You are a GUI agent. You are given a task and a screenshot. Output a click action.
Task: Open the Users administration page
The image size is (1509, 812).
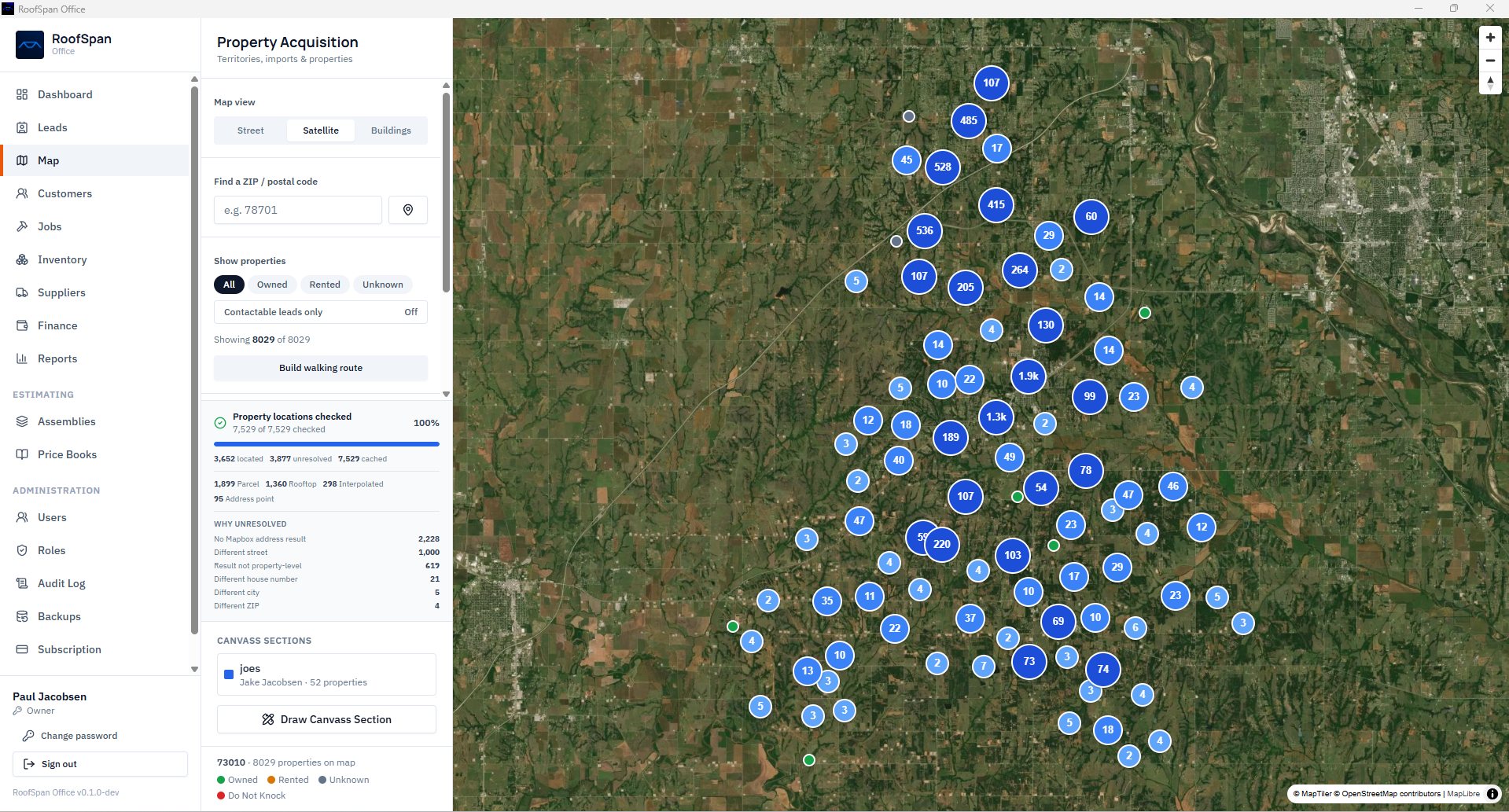[94, 517]
